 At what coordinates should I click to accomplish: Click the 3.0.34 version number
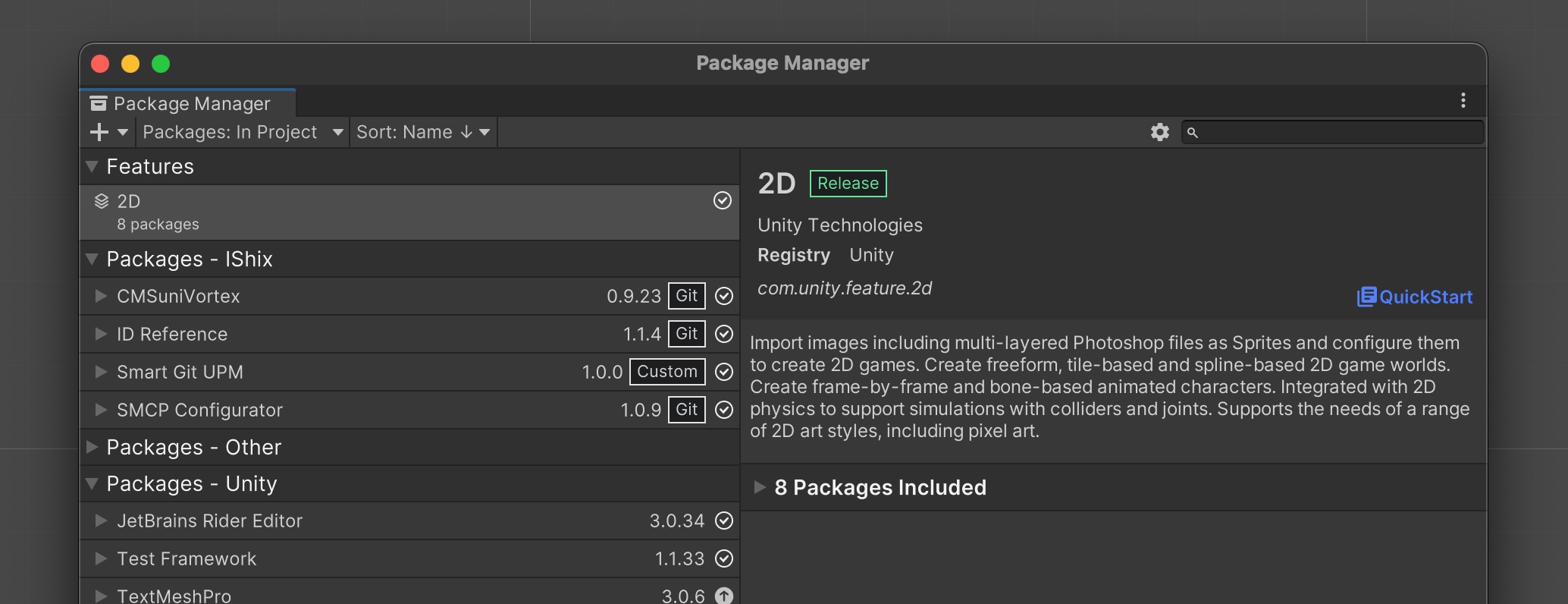(x=677, y=521)
